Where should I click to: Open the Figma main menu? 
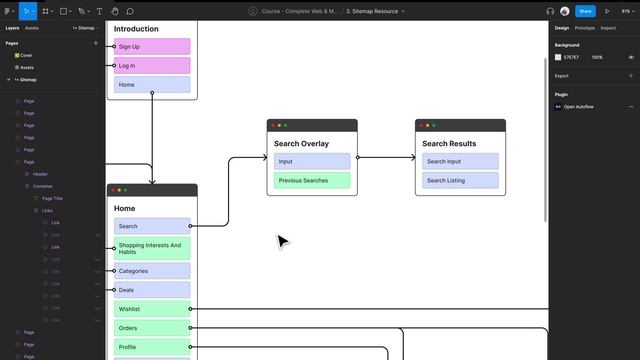click(7, 11)
